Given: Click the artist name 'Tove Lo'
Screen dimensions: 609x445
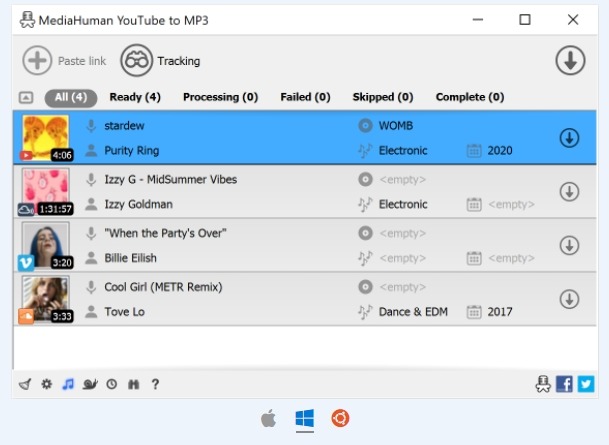Looking at the screenshot, I should click(124, 312).
